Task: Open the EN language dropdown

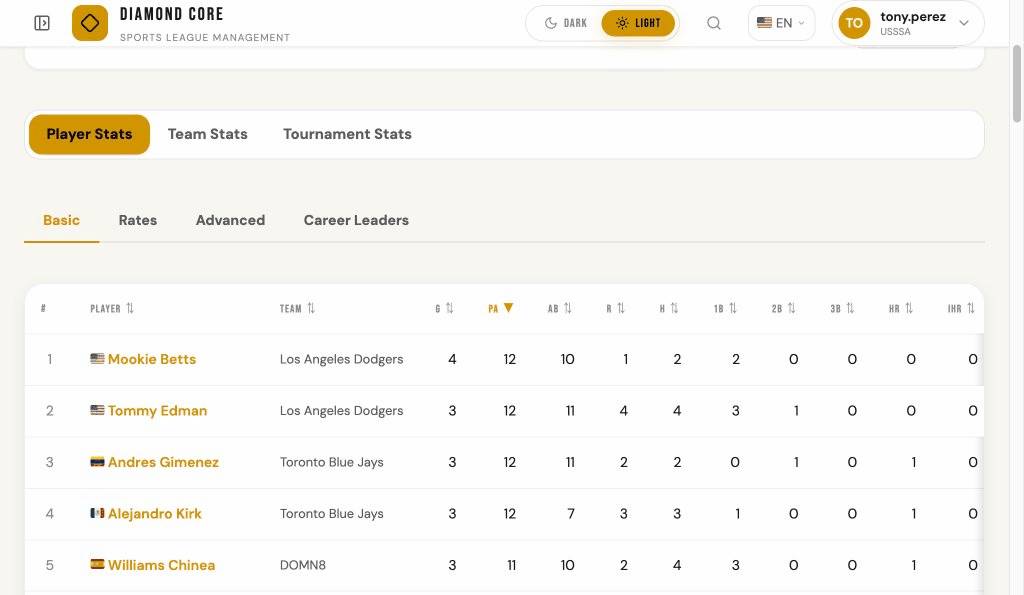Action: pos(780,22)
